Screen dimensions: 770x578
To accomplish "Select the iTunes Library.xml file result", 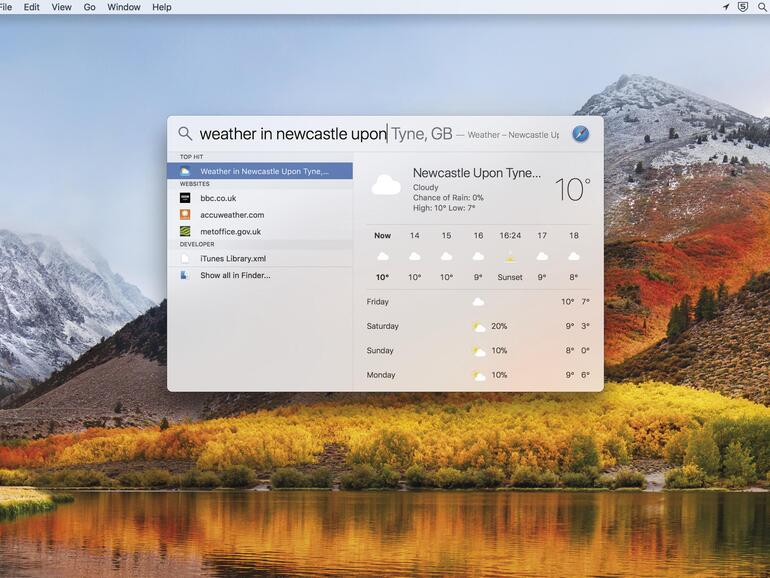I will (232, 258).
